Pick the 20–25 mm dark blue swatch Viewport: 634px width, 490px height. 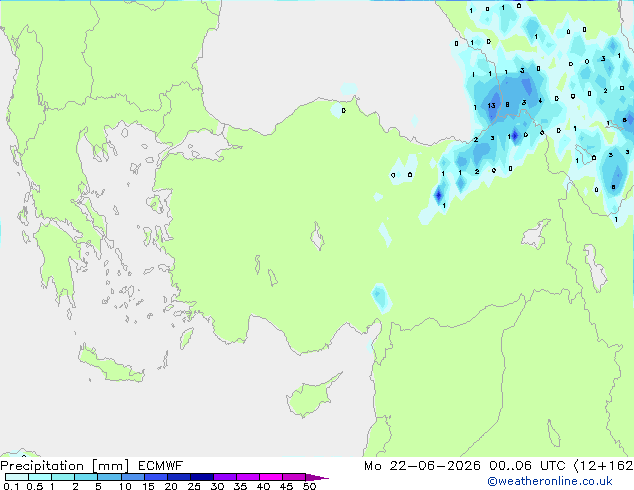point(179,477)
